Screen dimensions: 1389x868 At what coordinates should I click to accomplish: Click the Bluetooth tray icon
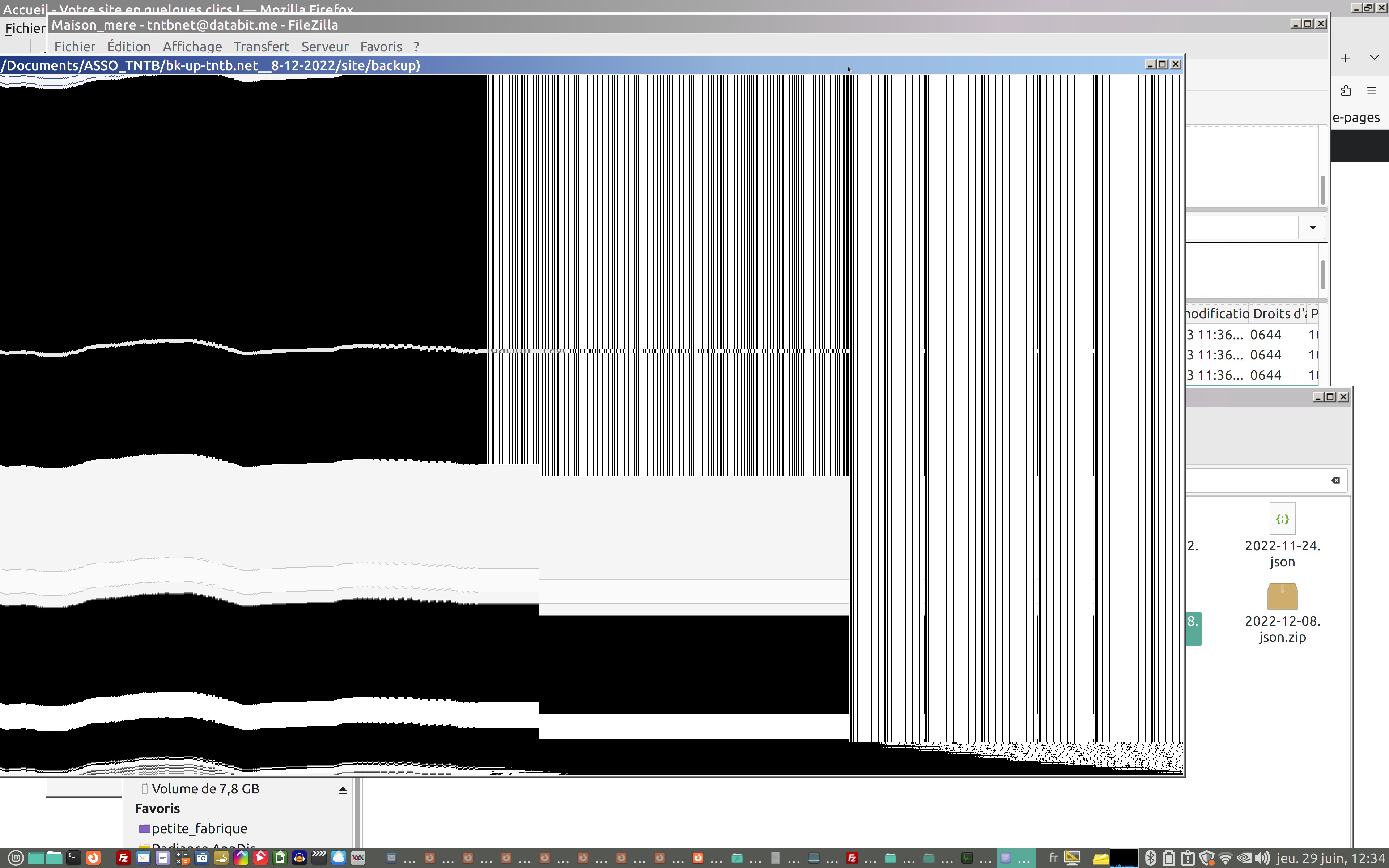1151,858
